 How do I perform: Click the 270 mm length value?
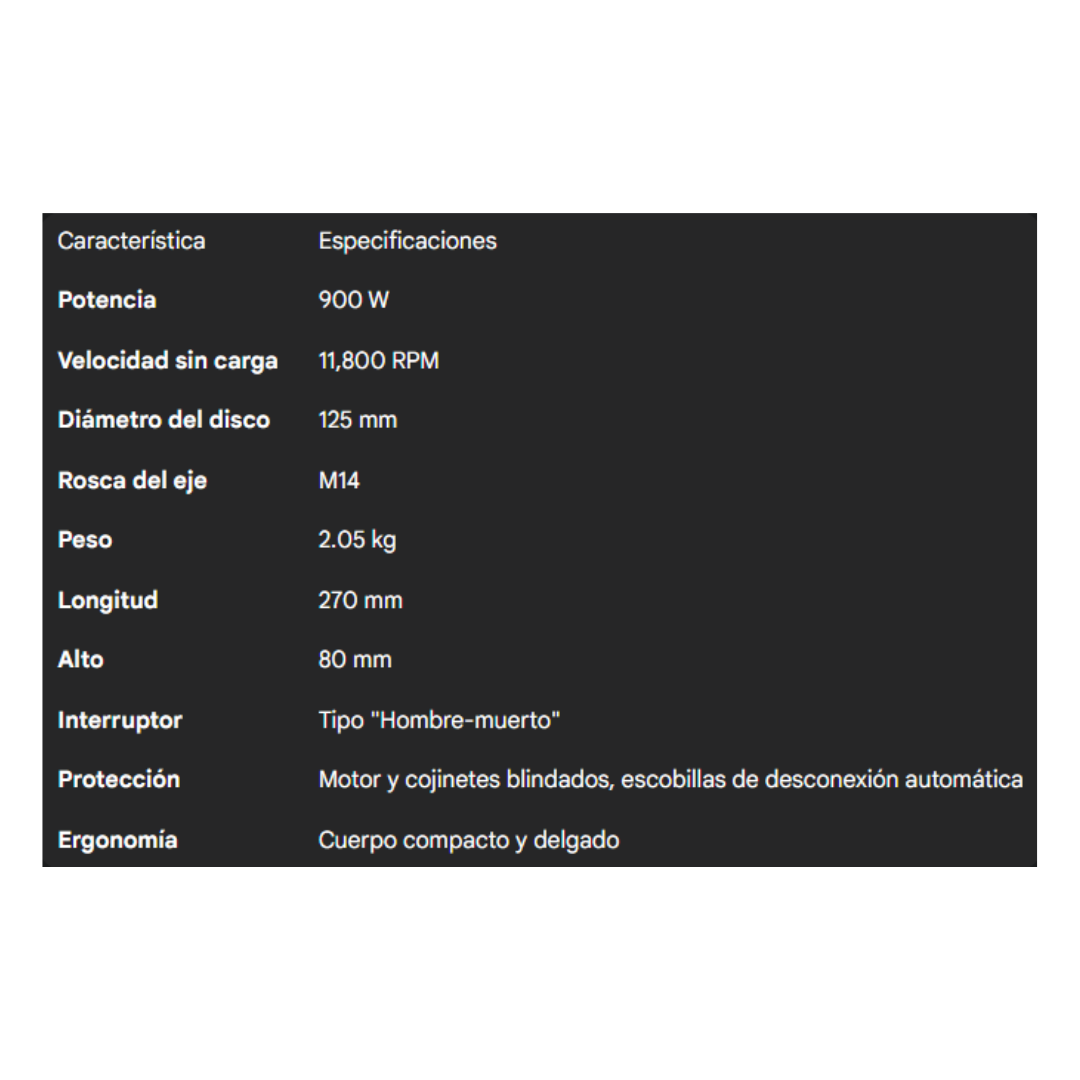coord(360,600)
